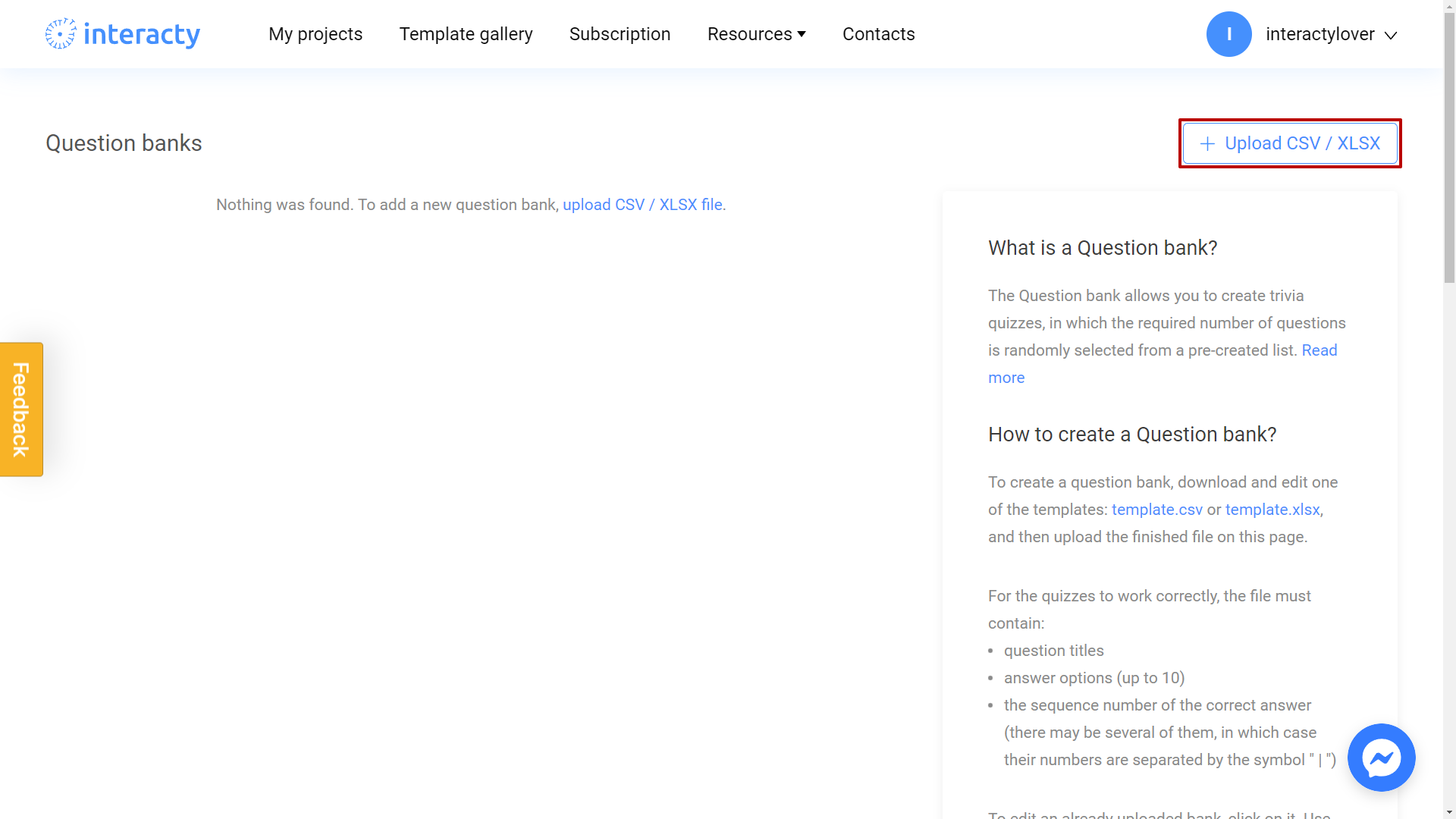Navigate to Template gallery tab

[x=466, y=34]
